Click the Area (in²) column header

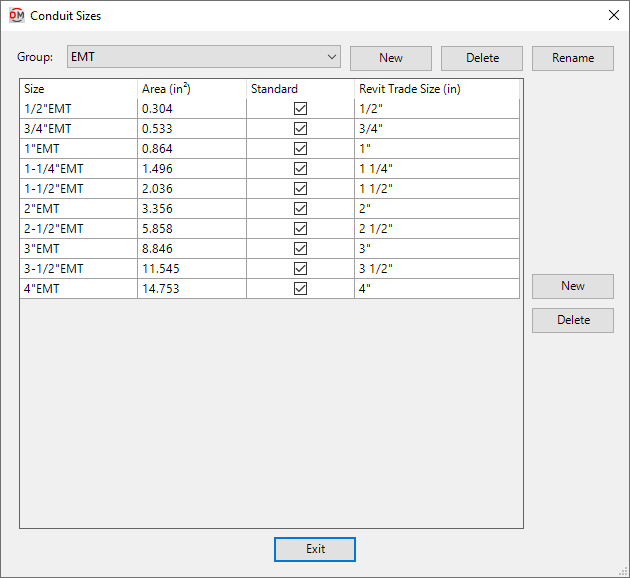tap(192, 89)
